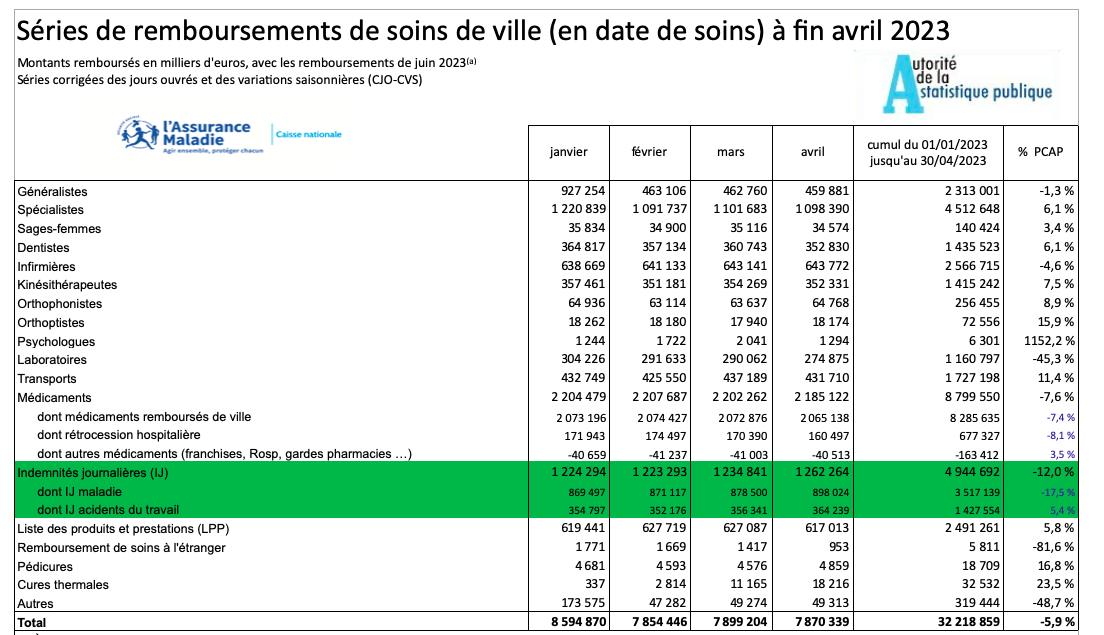Image resolution: width=1104 pixels, height=635 pixels.
Task: Select the 'janvier' column header
Action: click(568, 151)
